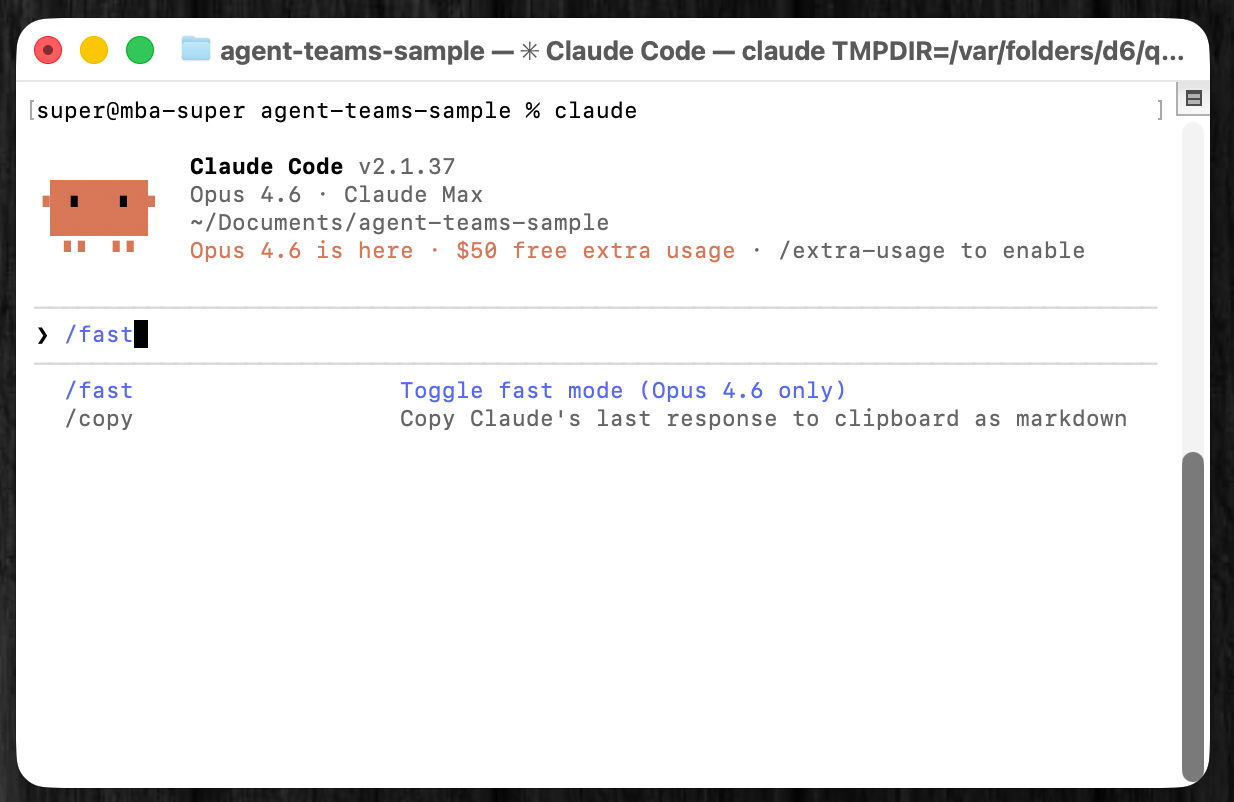Screen dimensions: 1234x802
Task: Click the Toggle fast mode description text
Action: 622,390
